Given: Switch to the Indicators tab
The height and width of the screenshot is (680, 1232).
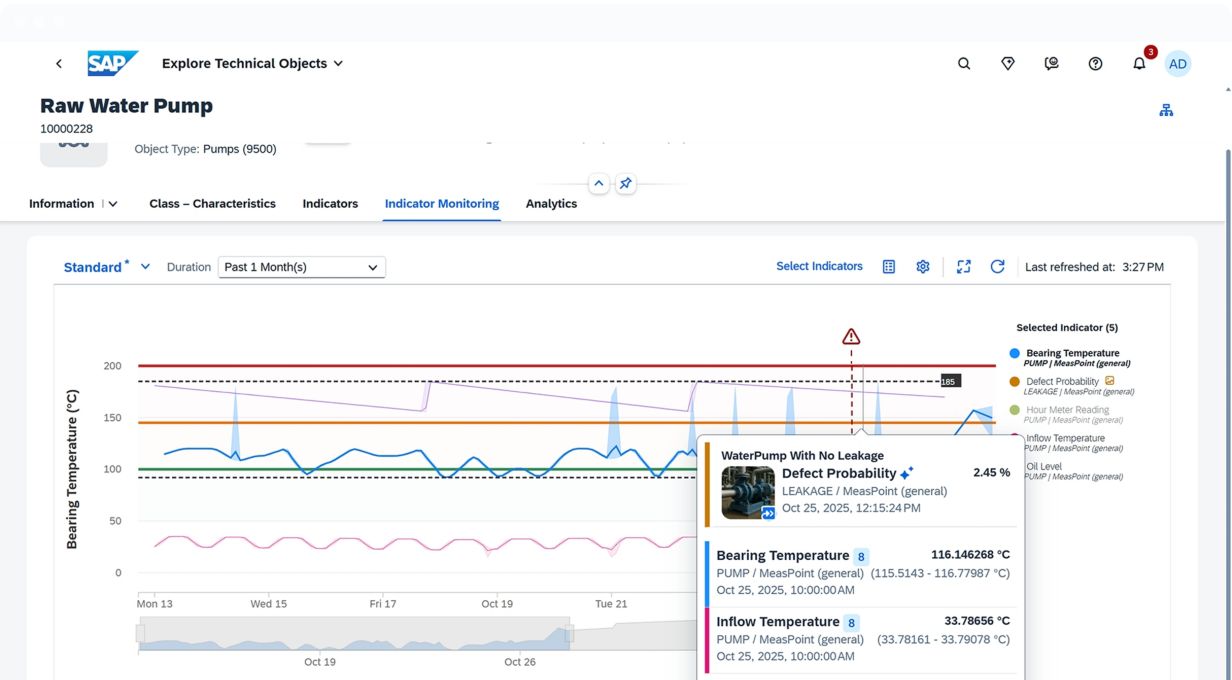Looking at the screenshot, I should point(330,204).
